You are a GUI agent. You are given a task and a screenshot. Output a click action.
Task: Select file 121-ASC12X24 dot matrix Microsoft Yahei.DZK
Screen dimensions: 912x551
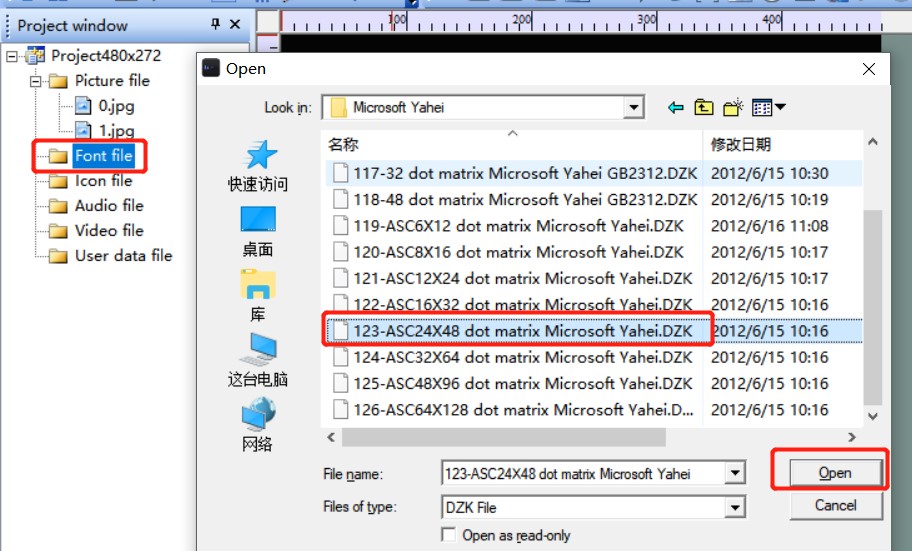click(x=515, y=278)
